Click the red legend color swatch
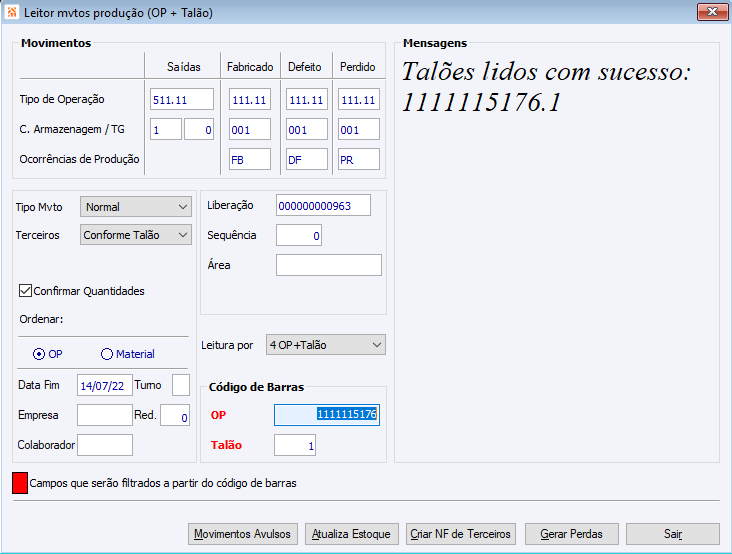732x554 pixels. pos(20,483)
